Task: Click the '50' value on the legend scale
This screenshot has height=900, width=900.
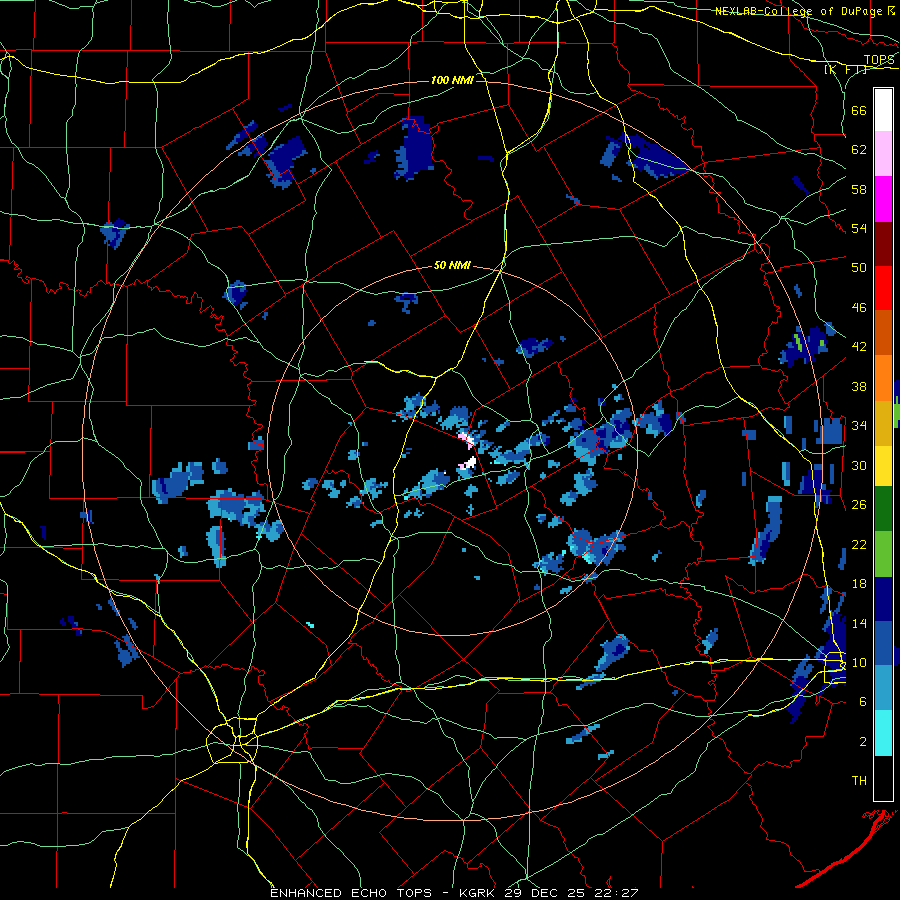Action: [x=859, y=268]
